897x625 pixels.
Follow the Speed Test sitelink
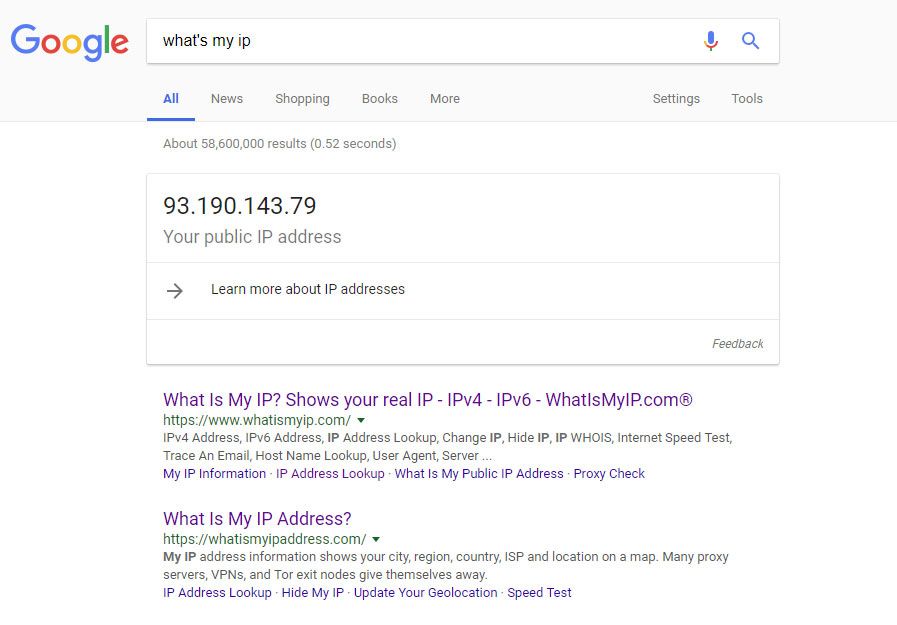pos(539,592)
